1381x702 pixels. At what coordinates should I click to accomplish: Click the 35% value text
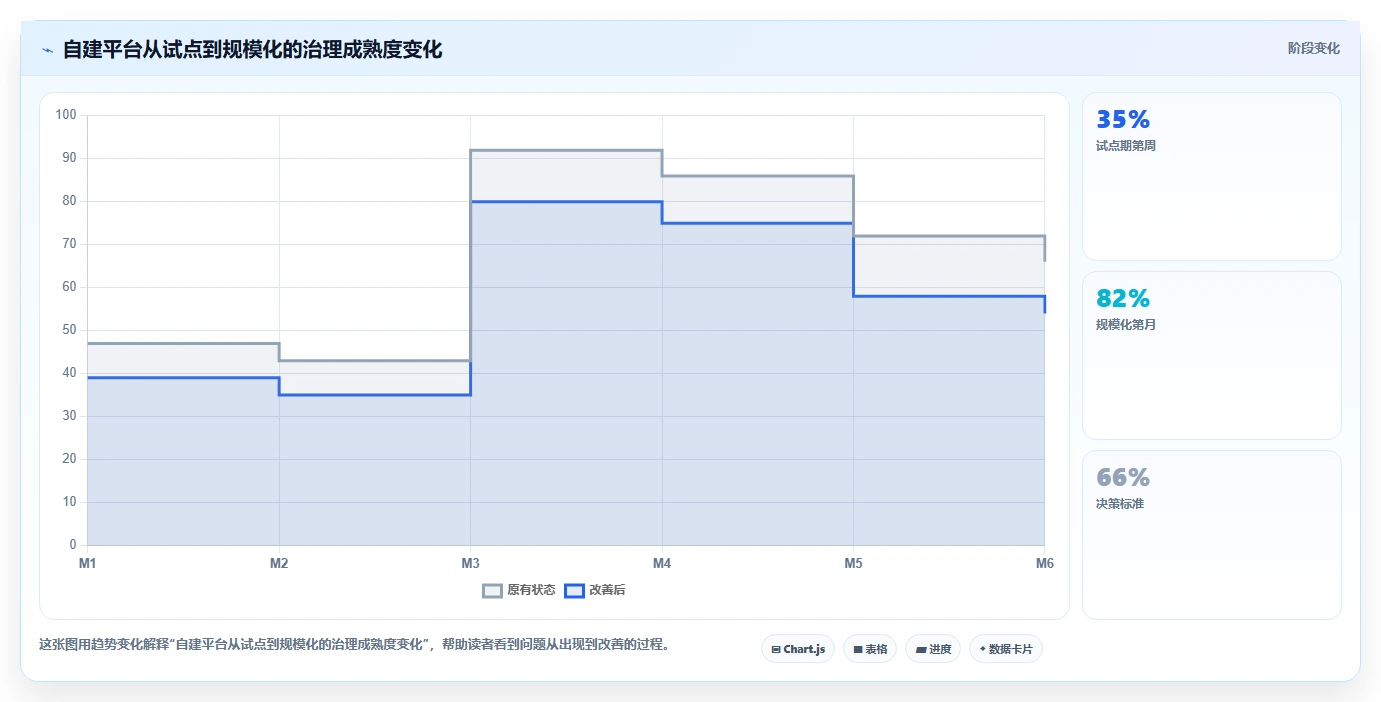1123,120
